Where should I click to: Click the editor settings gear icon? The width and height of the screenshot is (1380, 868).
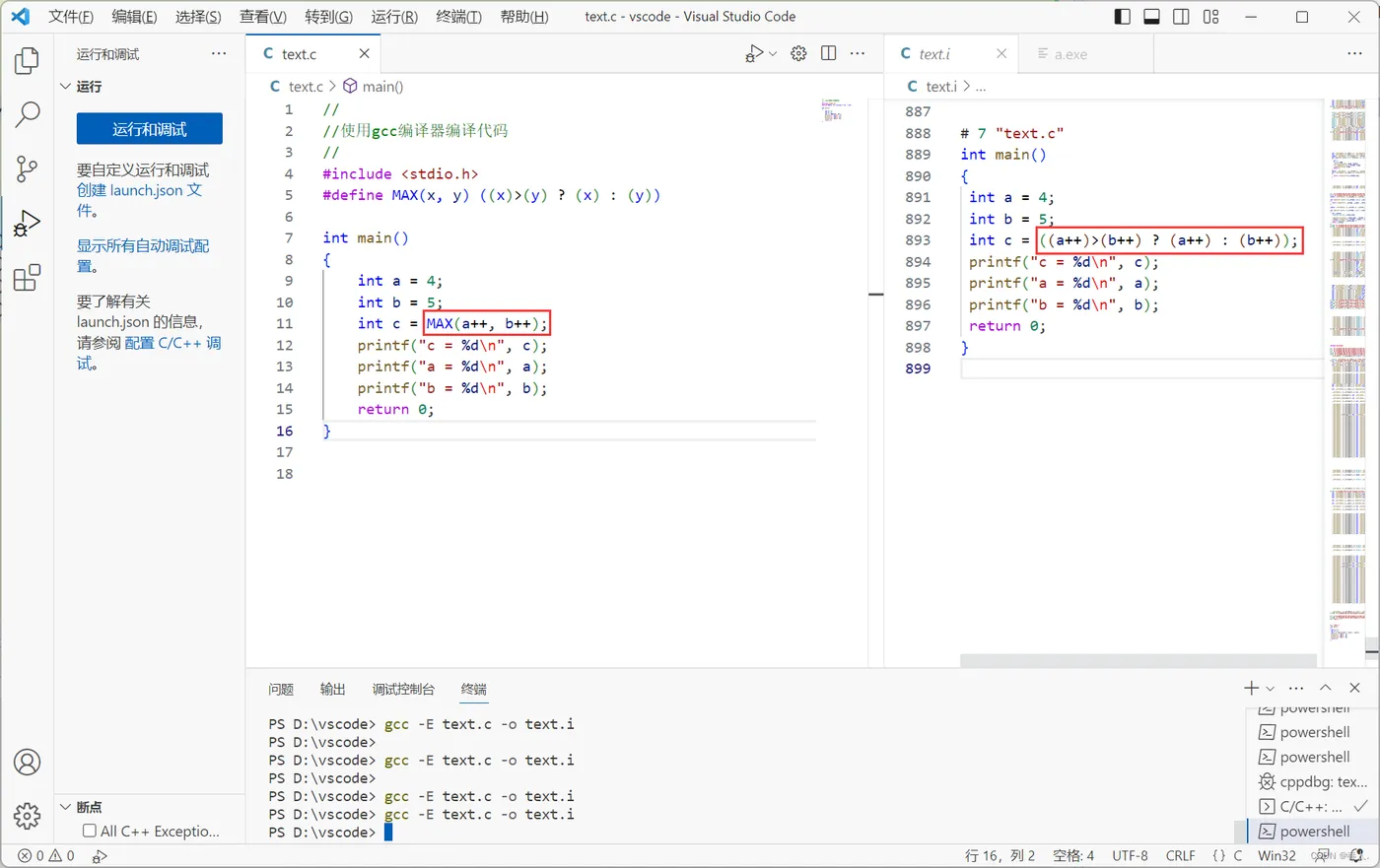coord(798,53)
